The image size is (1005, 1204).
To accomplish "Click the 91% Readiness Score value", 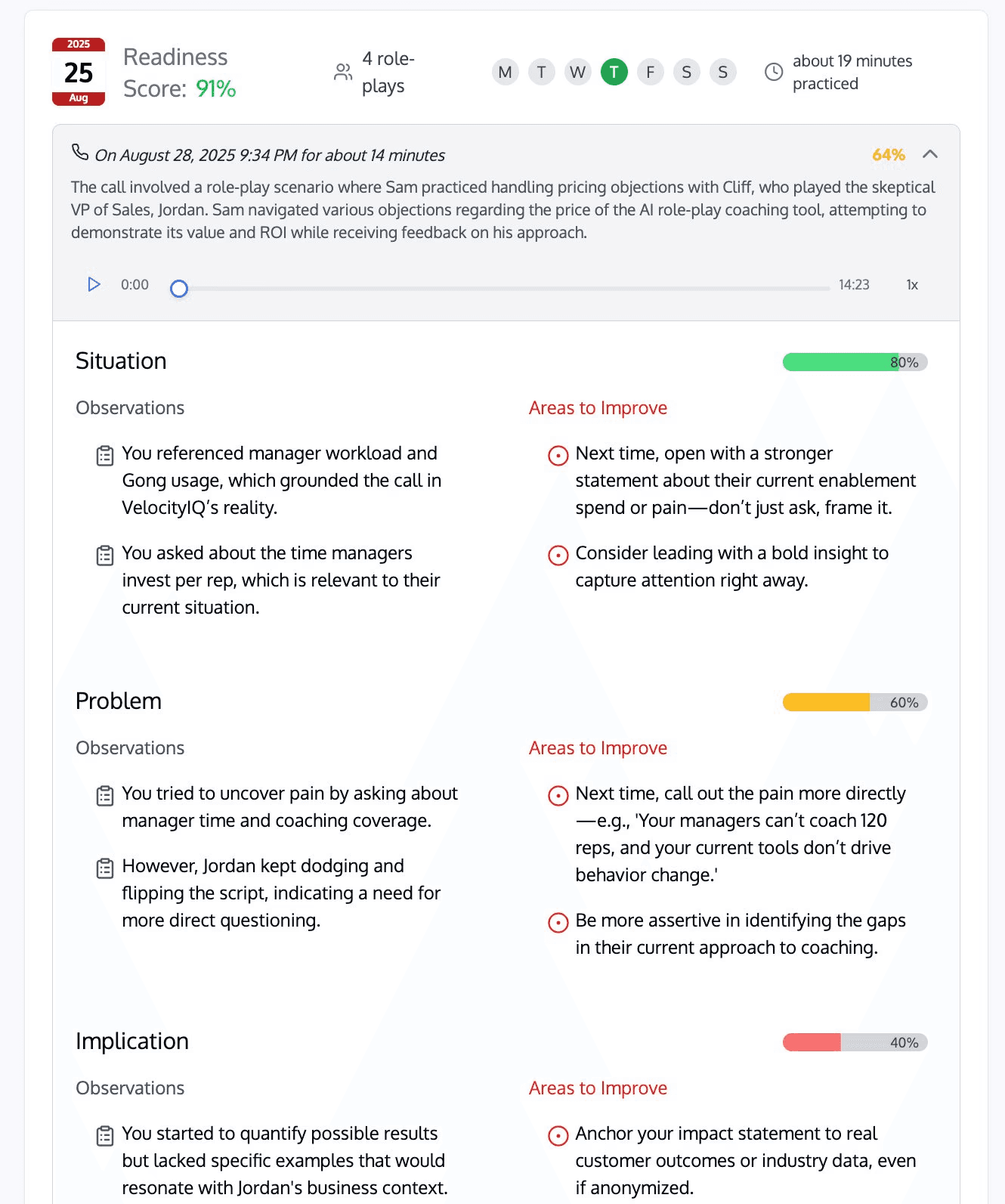I will pyautogui.click(x=216, y=89).
